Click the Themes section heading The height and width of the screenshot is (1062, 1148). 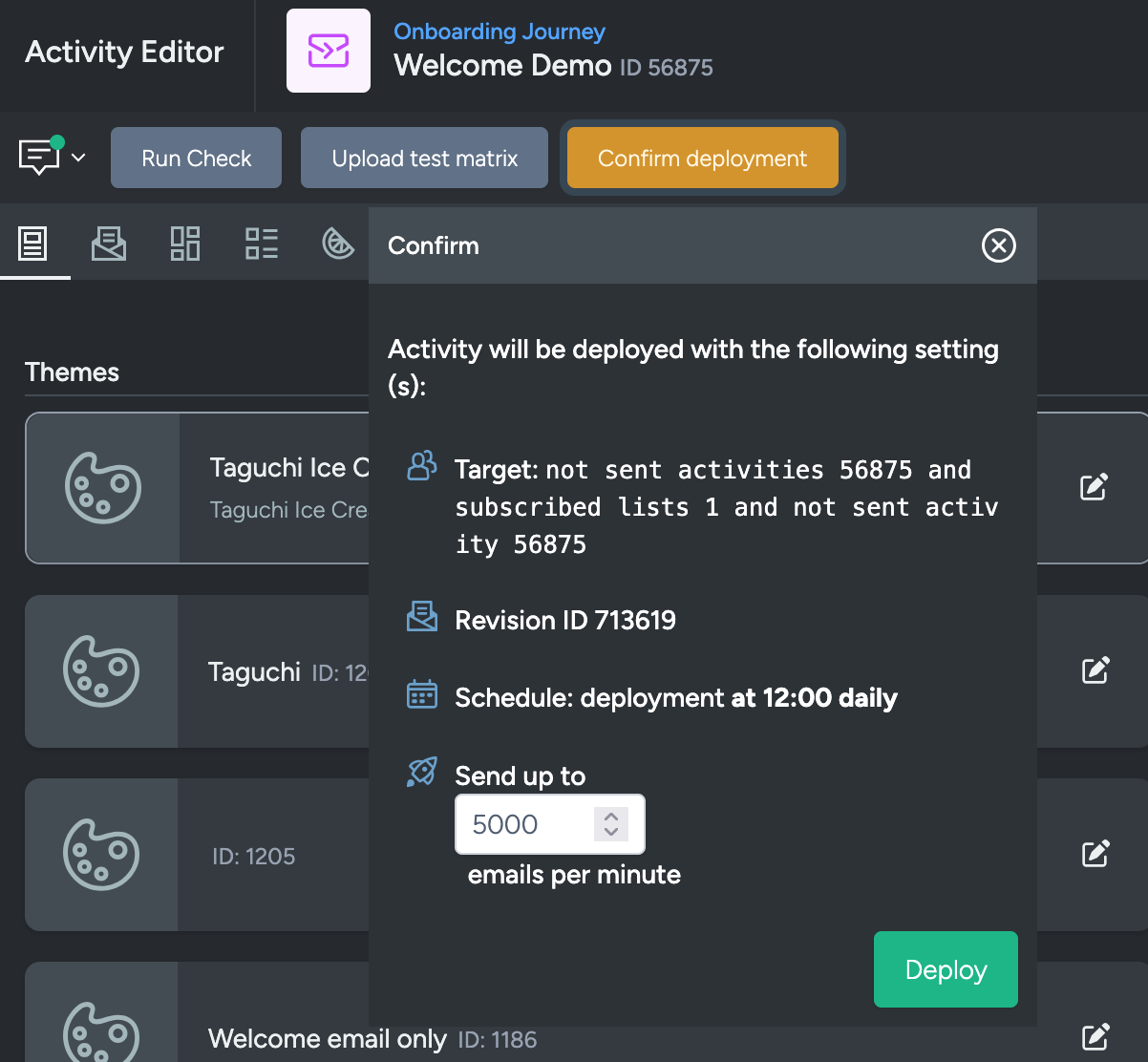[x=72, y=372]
